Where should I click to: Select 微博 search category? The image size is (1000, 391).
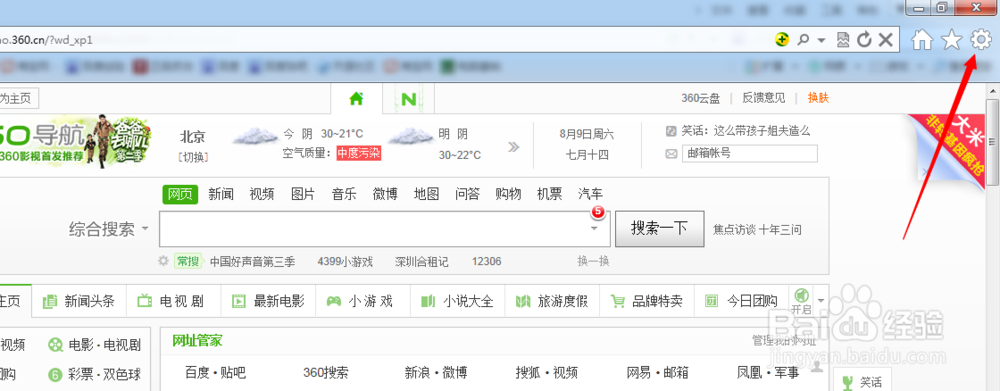click(385, 195)
